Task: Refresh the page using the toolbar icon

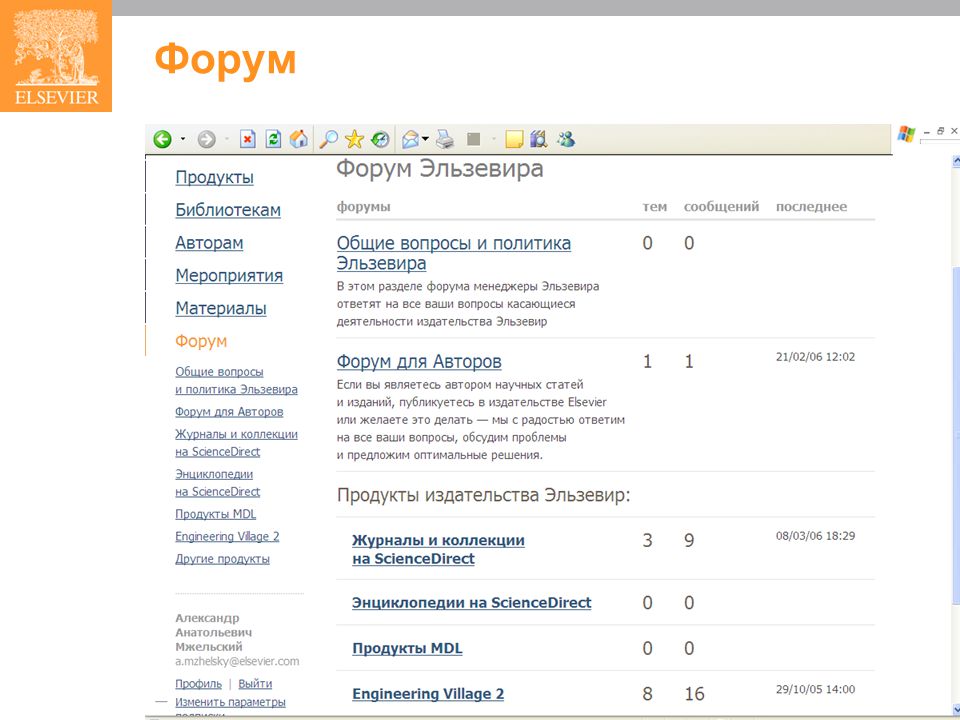Action: pos(273,140)
